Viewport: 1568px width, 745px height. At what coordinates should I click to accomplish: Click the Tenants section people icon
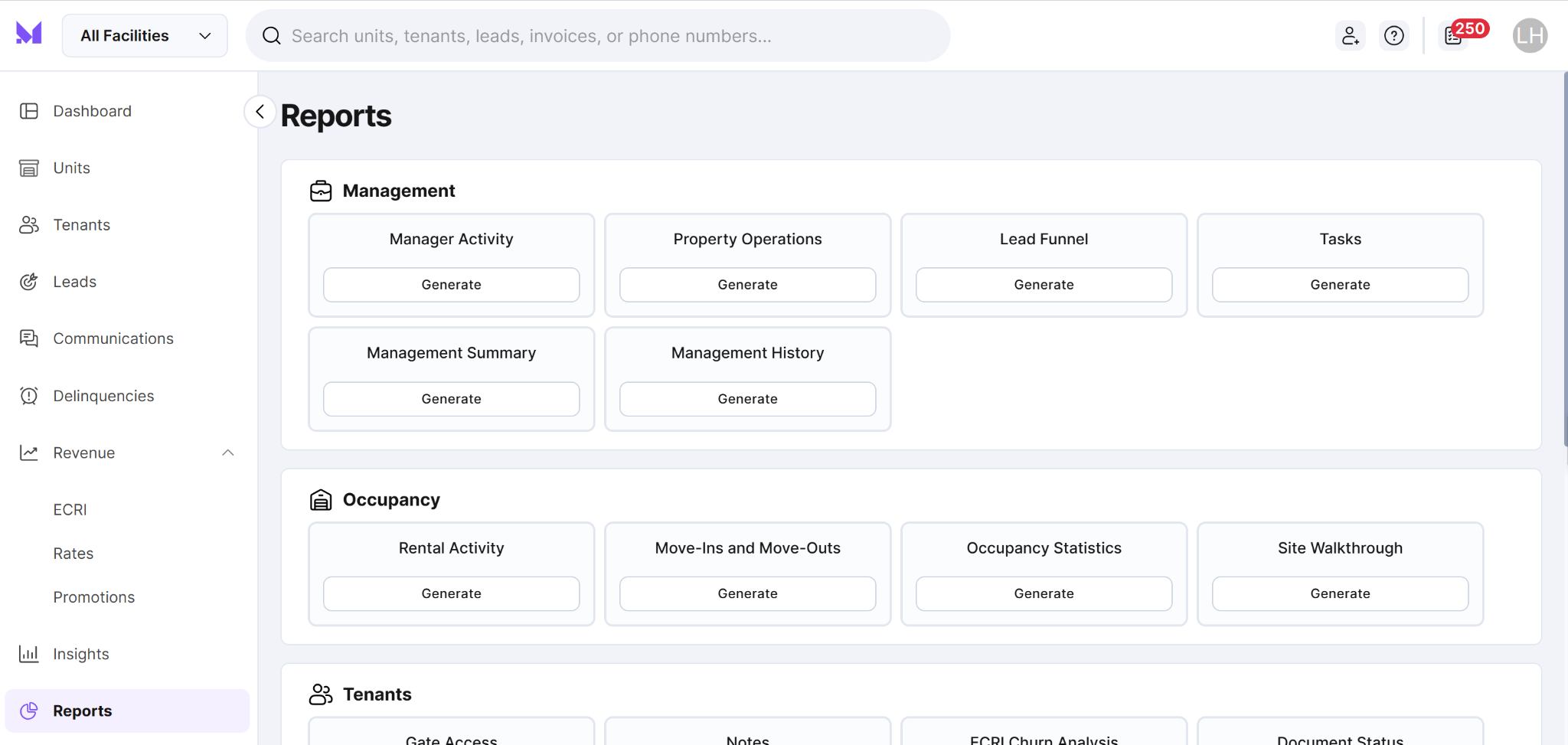tap(321, 694)
